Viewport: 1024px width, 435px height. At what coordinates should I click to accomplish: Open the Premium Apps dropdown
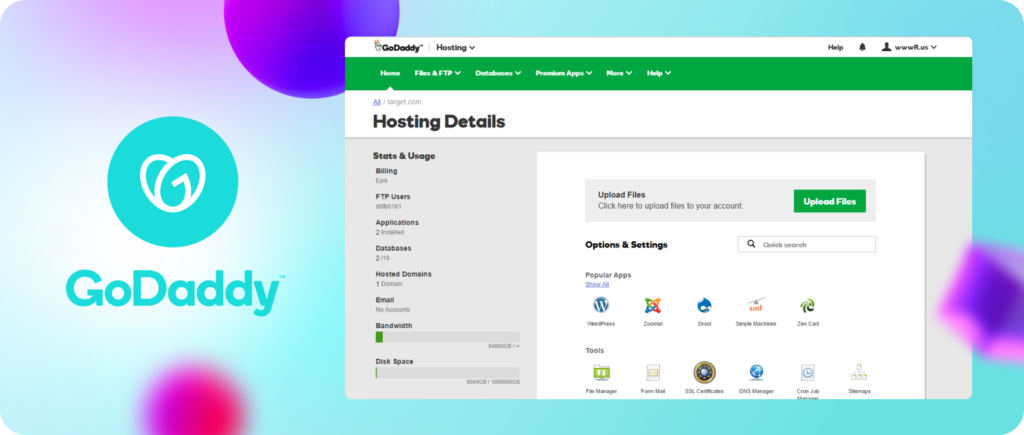pyautogui.click(x=564, y=73)
